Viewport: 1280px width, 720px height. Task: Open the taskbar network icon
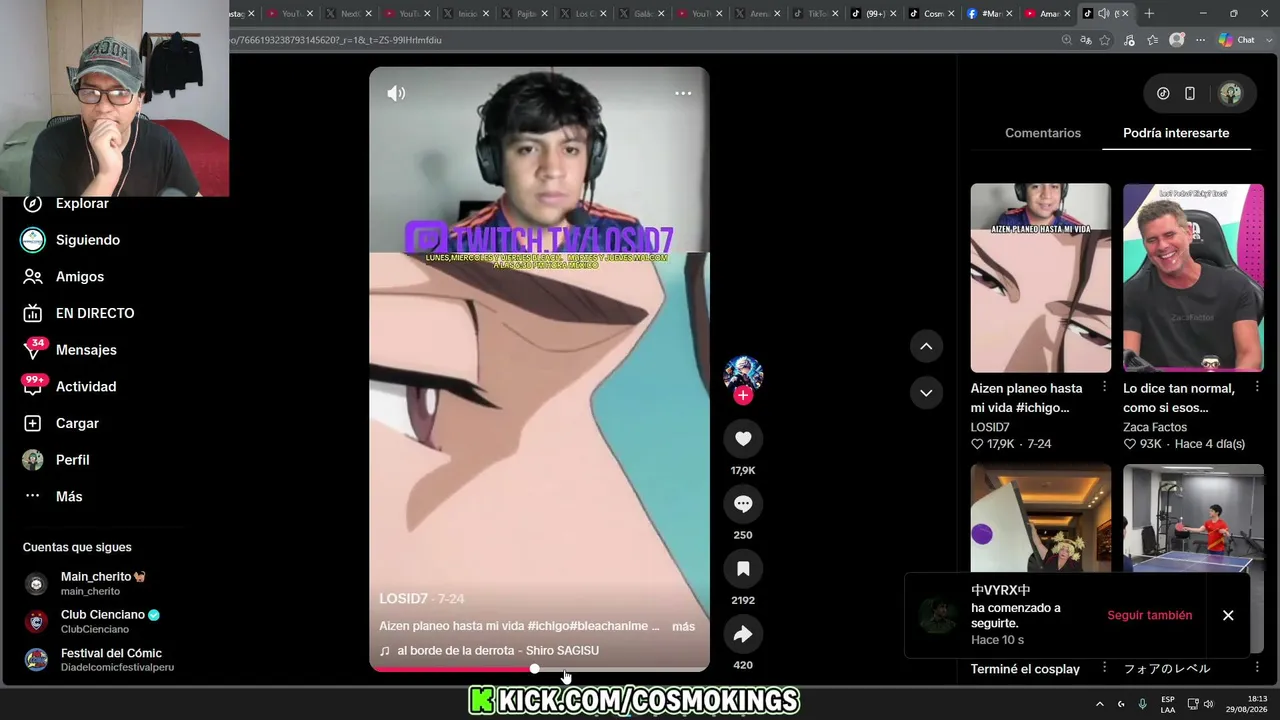click(x=1193, y=704)
